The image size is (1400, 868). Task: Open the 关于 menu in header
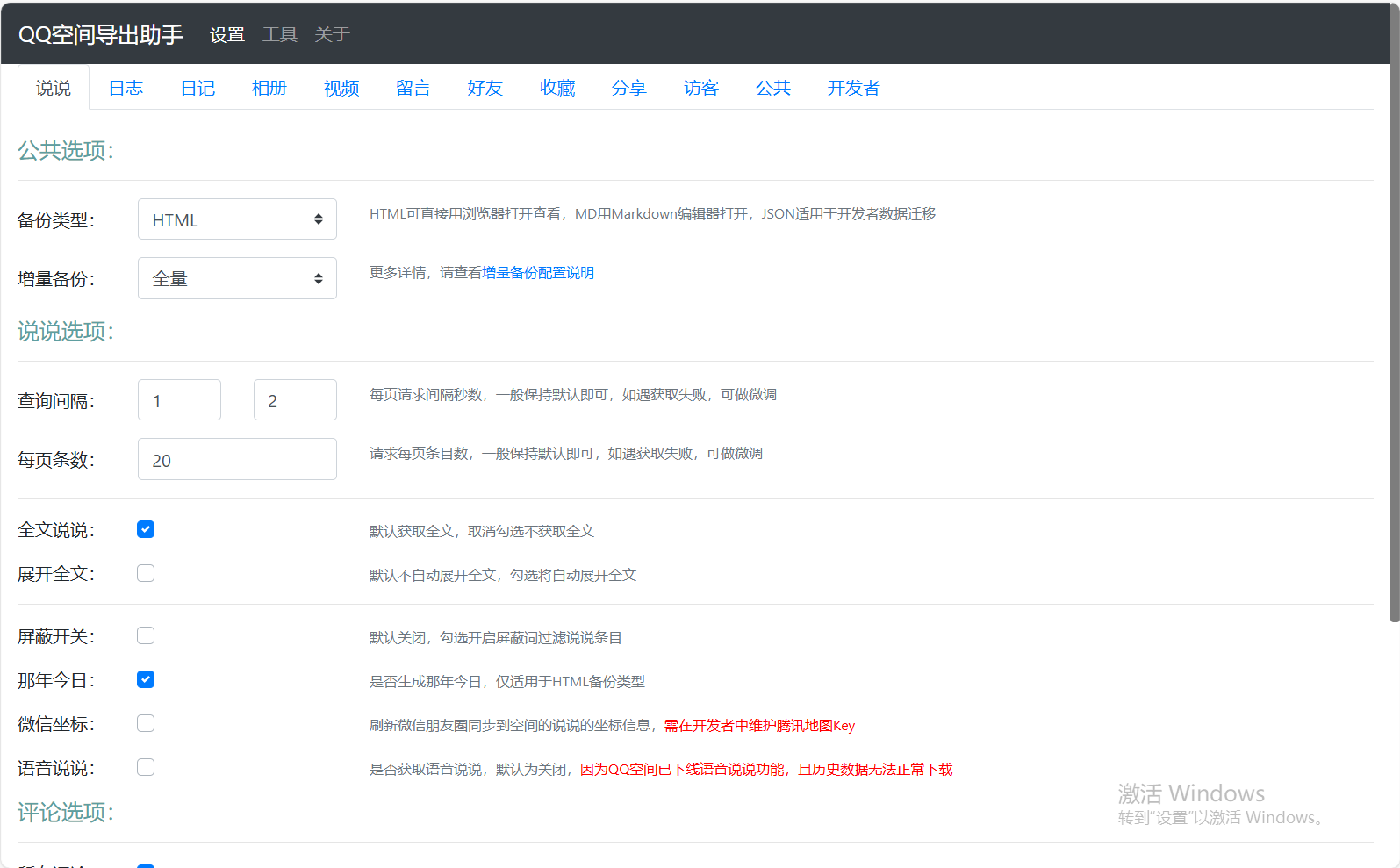click(332, 34)
